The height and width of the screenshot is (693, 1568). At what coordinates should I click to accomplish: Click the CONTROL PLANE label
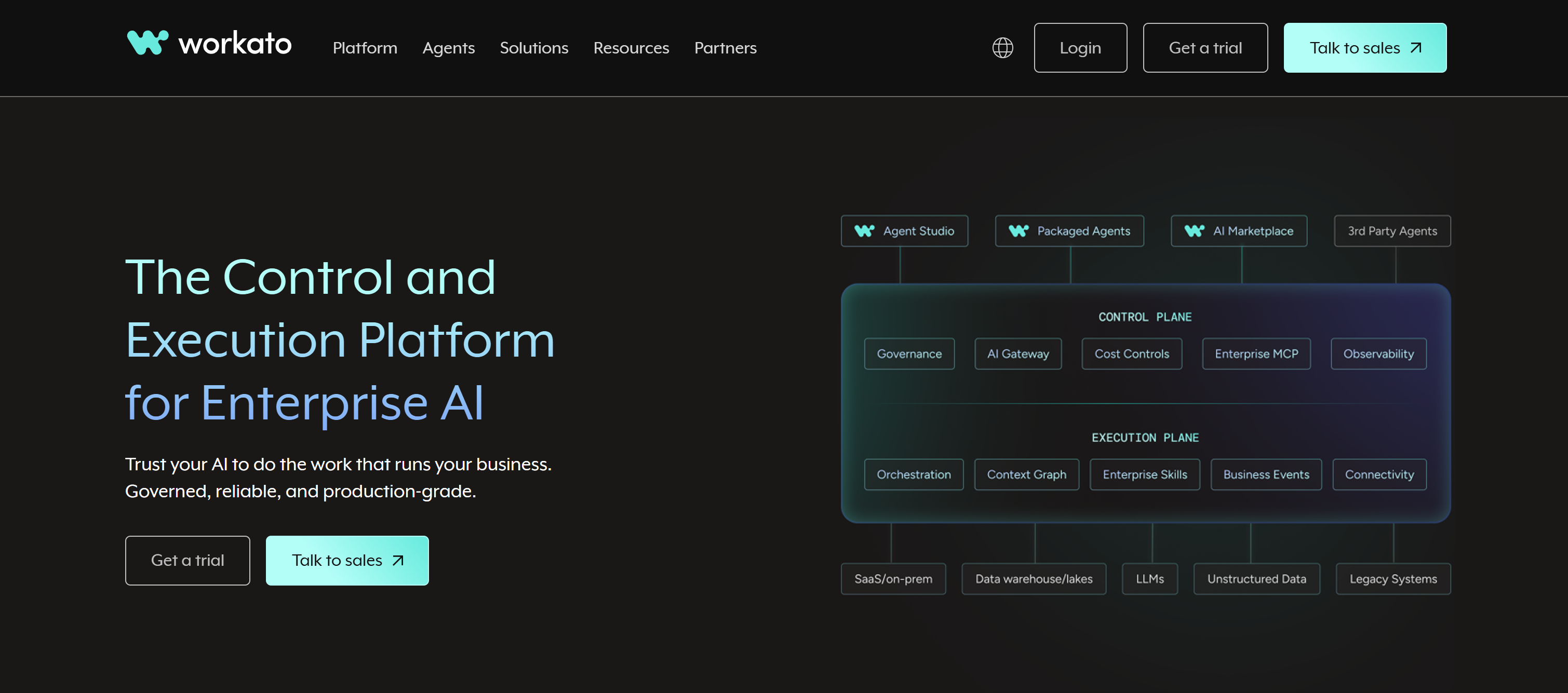pos(1145,317)
